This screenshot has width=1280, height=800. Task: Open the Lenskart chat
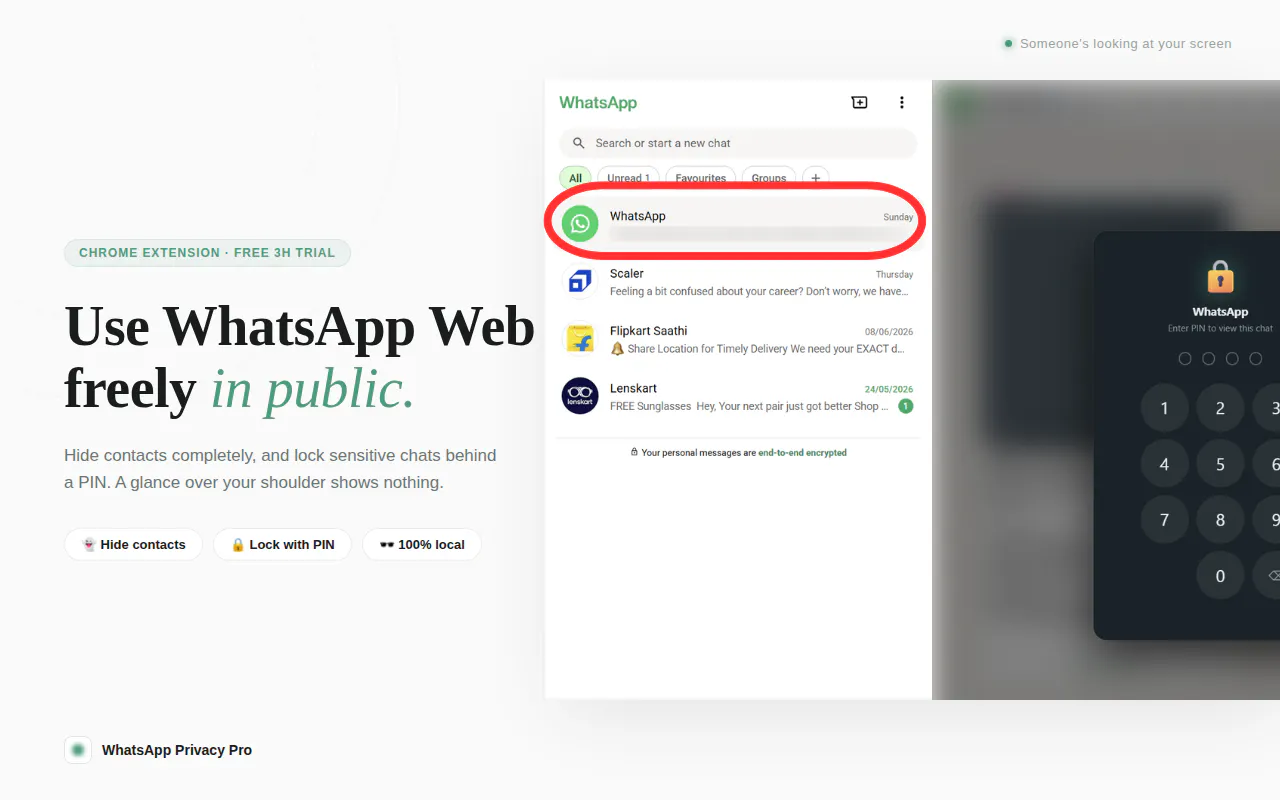click(736, 396)
